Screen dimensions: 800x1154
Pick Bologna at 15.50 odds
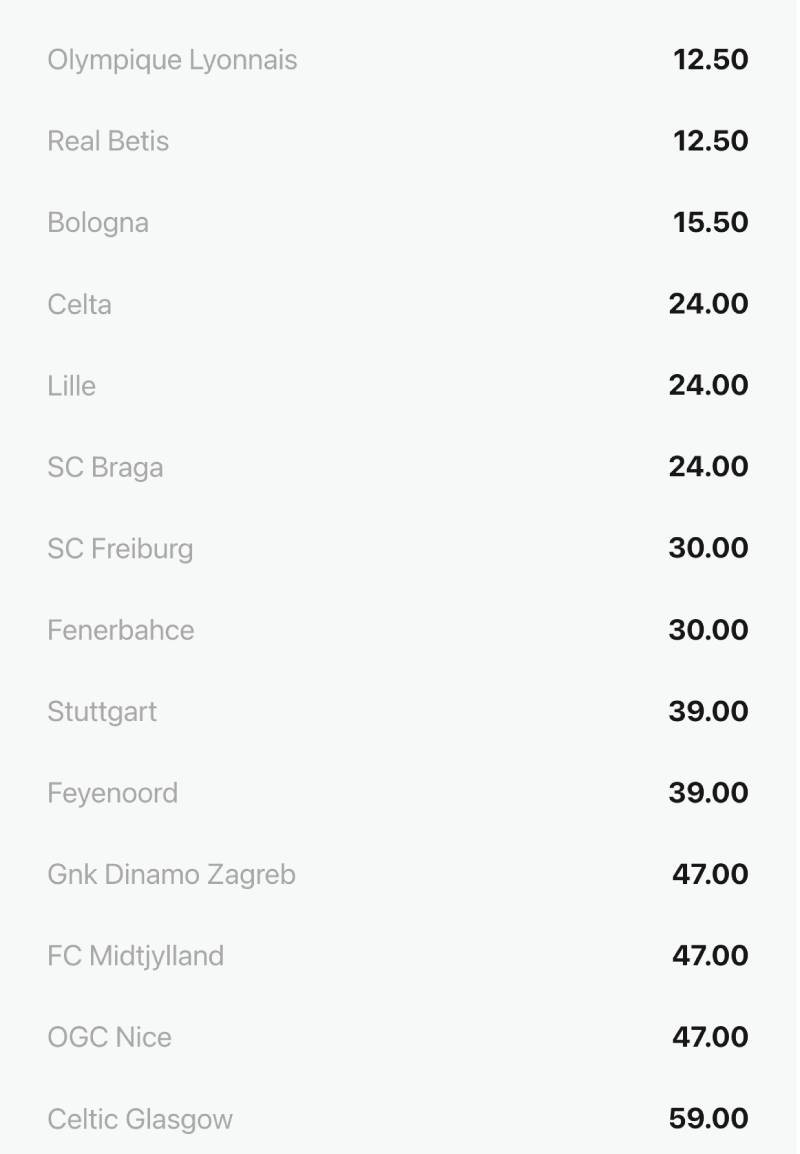click(x=710, y=222)
